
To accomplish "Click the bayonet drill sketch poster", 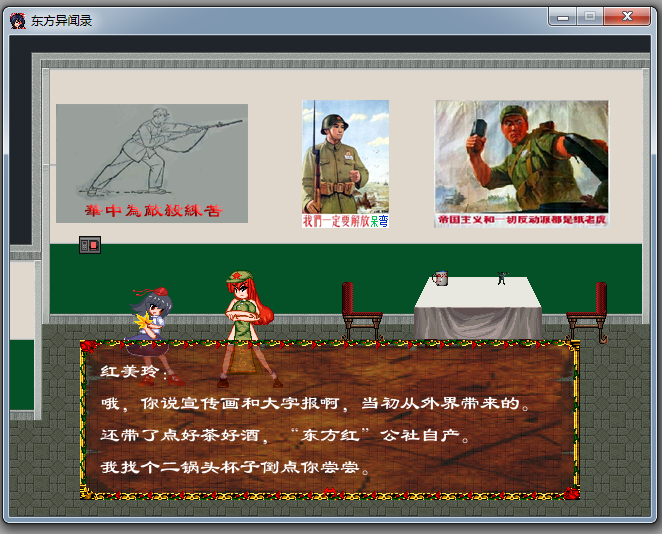I will tap(152, 163).
